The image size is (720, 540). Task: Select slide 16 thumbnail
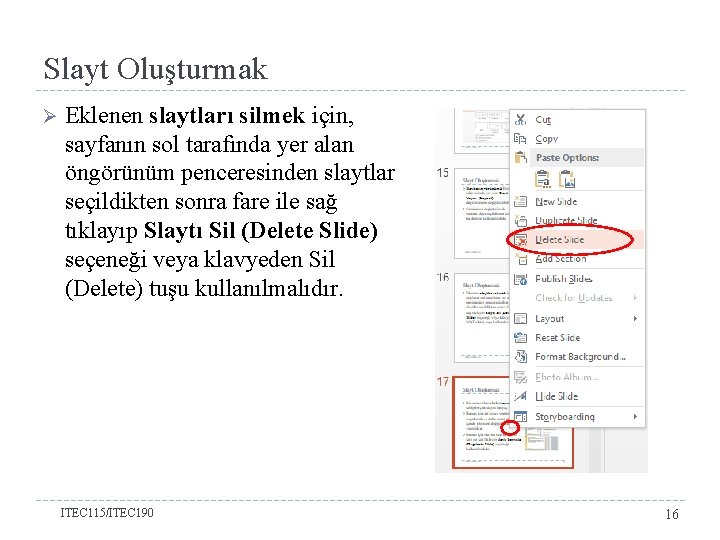click(x=482, y=318)
